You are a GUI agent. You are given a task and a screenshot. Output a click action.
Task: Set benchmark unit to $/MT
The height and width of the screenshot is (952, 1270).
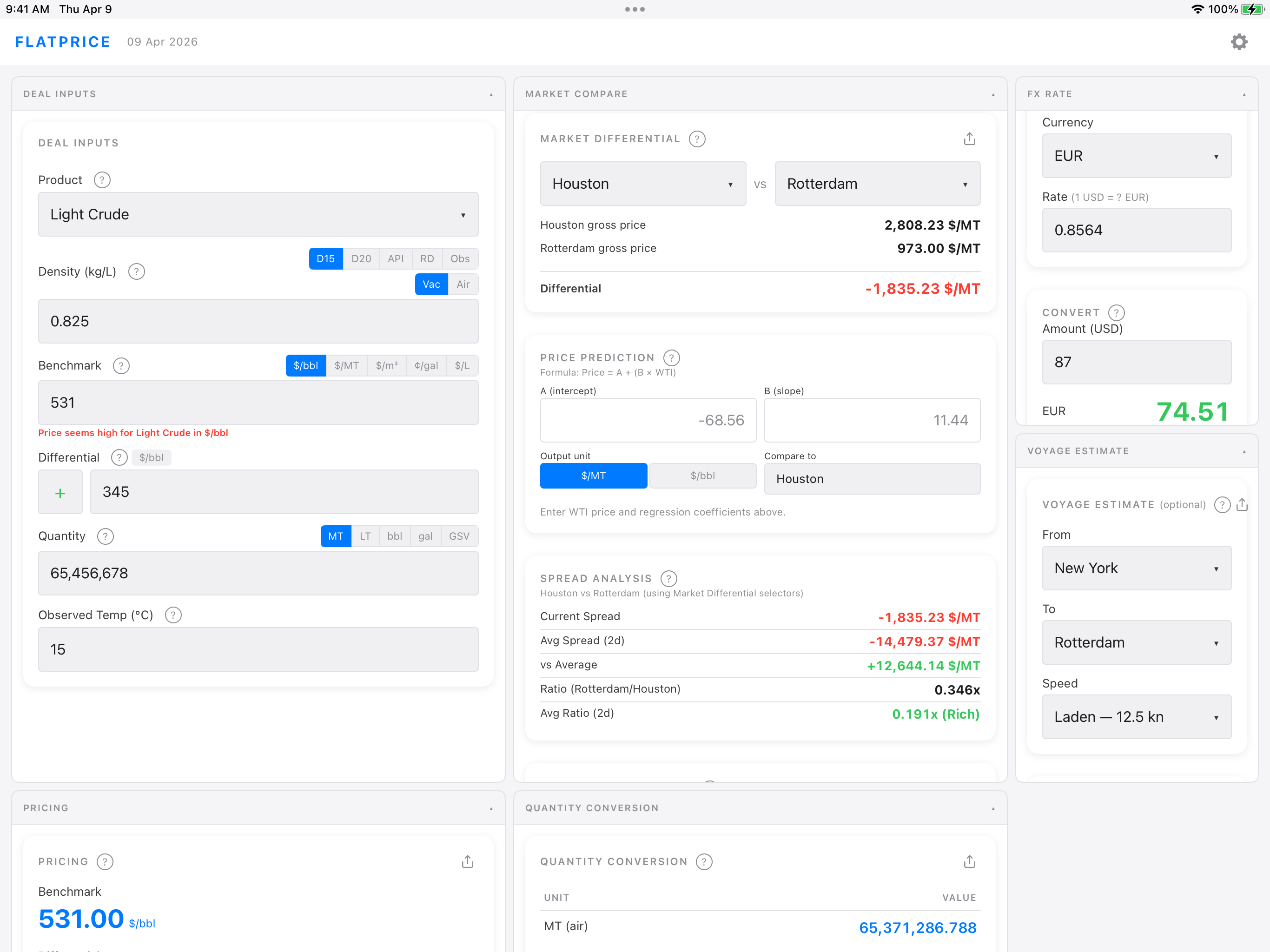click(347, 366)
